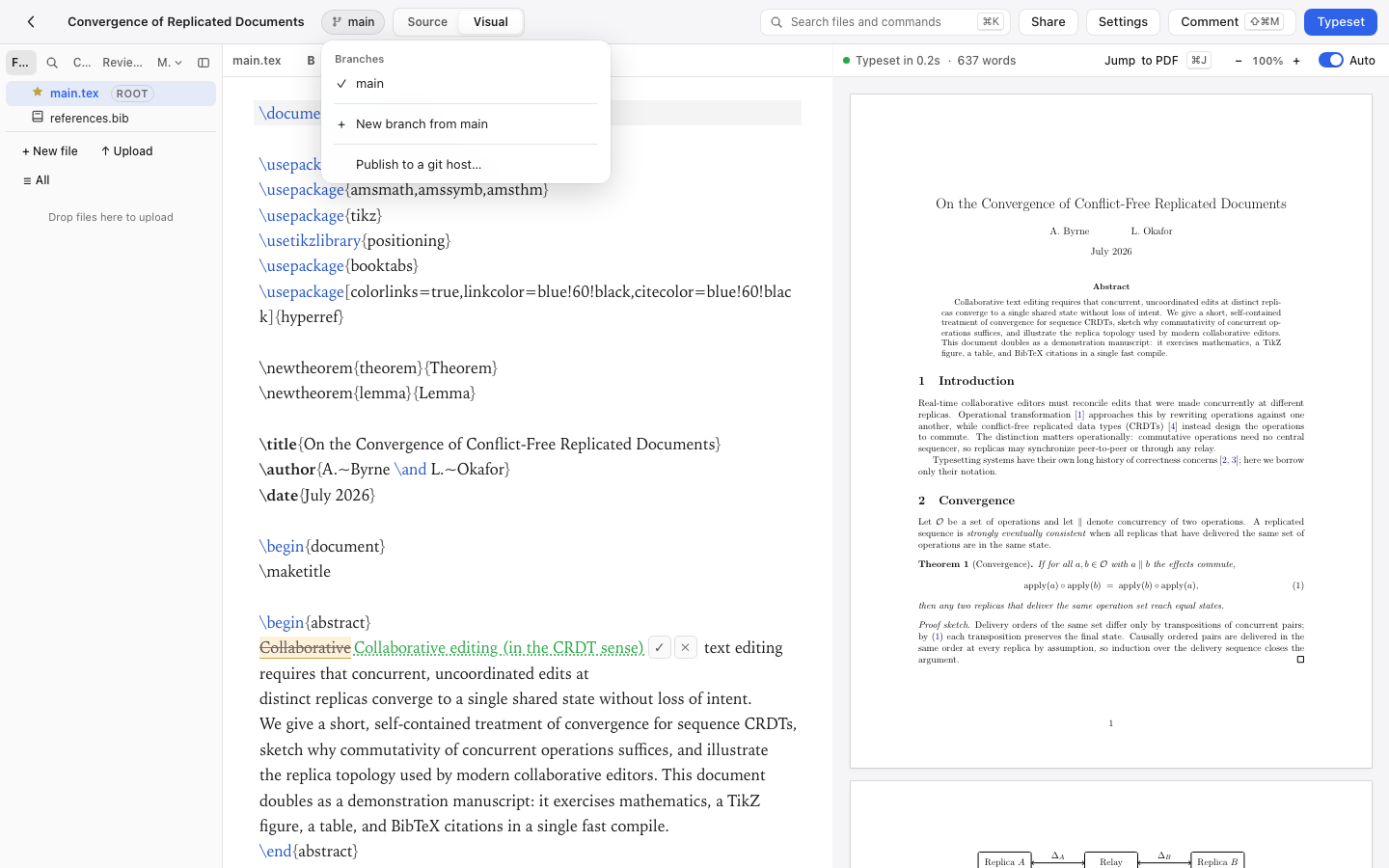Click Jump to PDF
The width and height of the screenshot is (1389, 868).
point(1157,60)
